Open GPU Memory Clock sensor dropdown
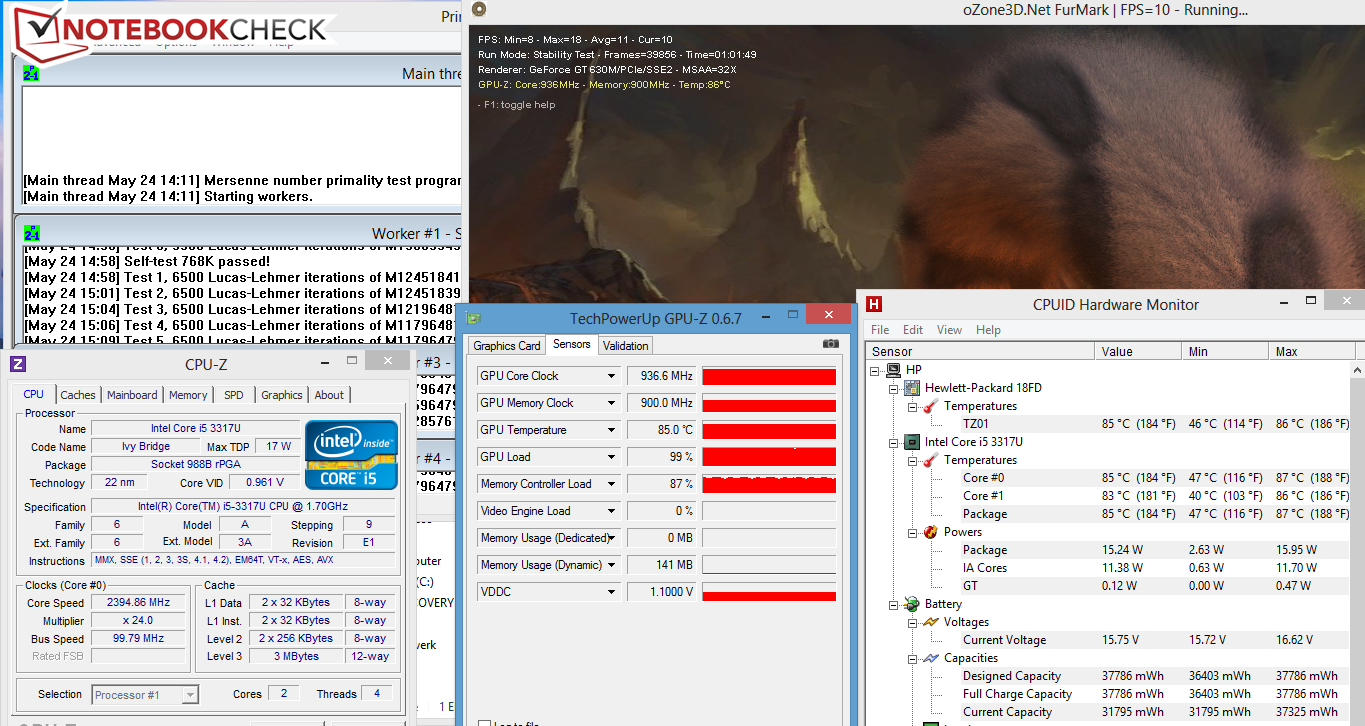 coord(612,403)
